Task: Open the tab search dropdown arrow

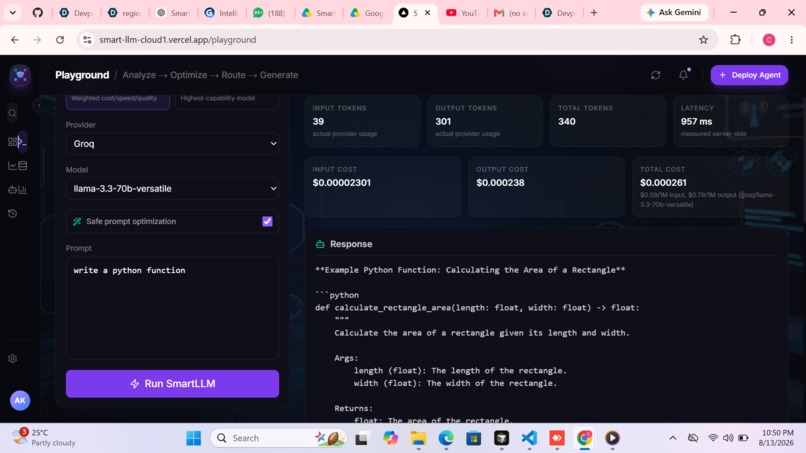Action: pyautogui.click(x=12, y=12)
